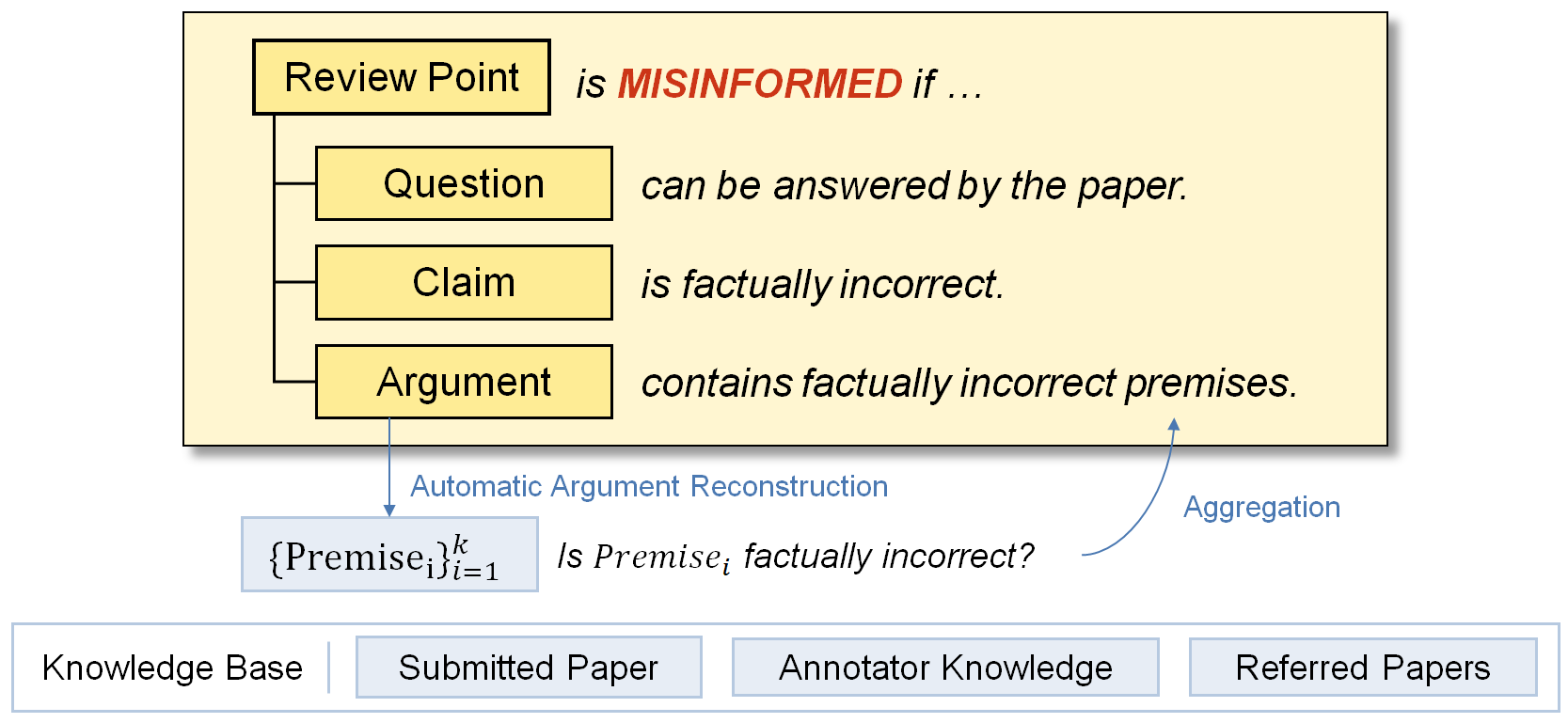
Task: Select the Claim box
Action: click(x=464, y=282)
